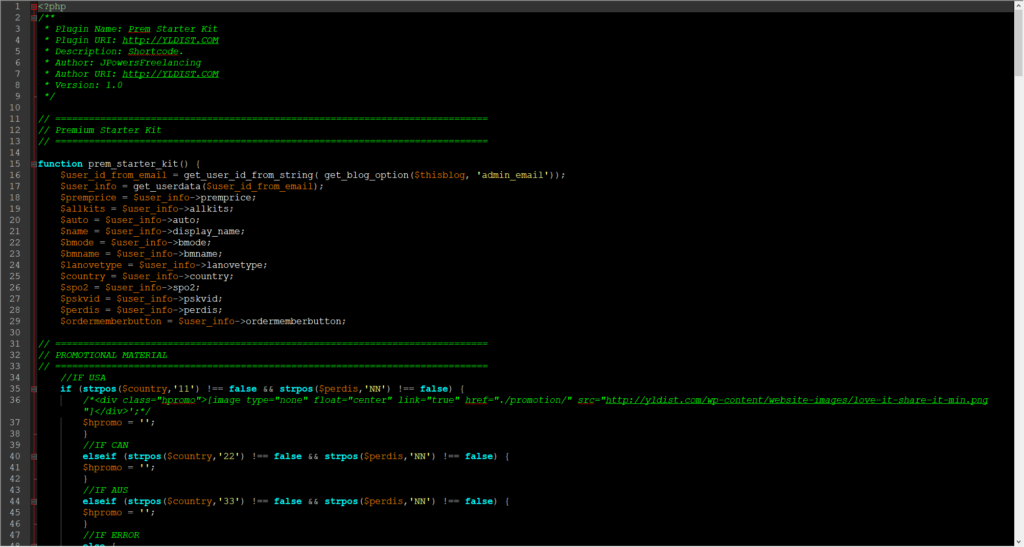Collapse the elseif '33' fold on line 44
The height and width of the screenshot is (547, 1024).
(35, 501)
